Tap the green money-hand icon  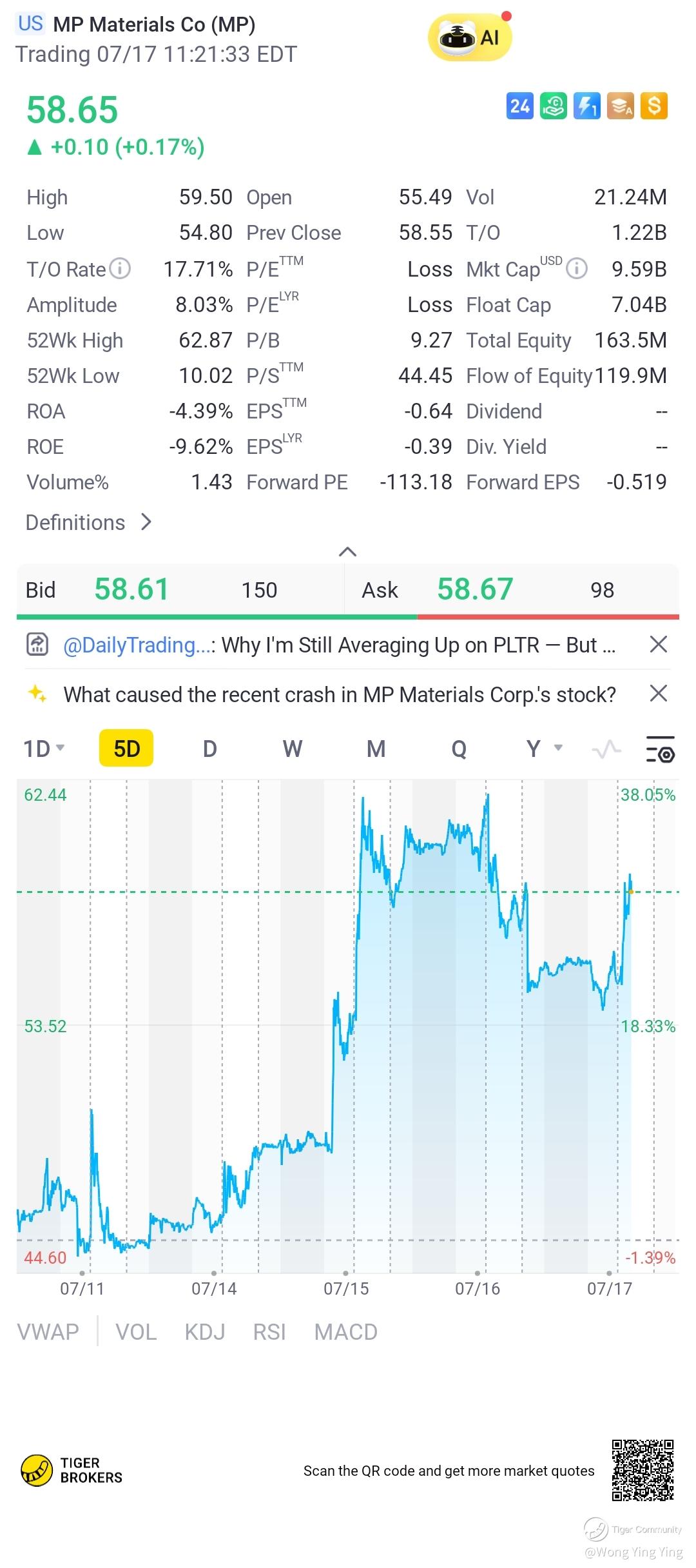(x=553, y=106)
